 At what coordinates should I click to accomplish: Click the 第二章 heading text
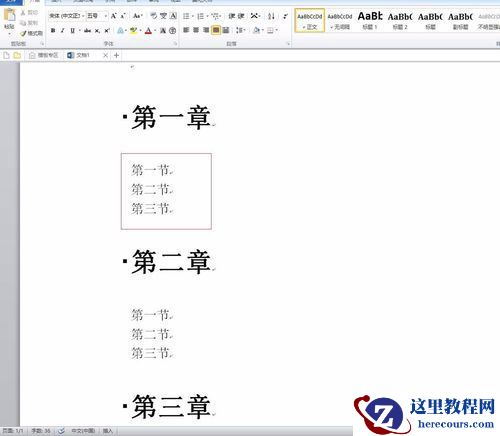coord(171,262)
